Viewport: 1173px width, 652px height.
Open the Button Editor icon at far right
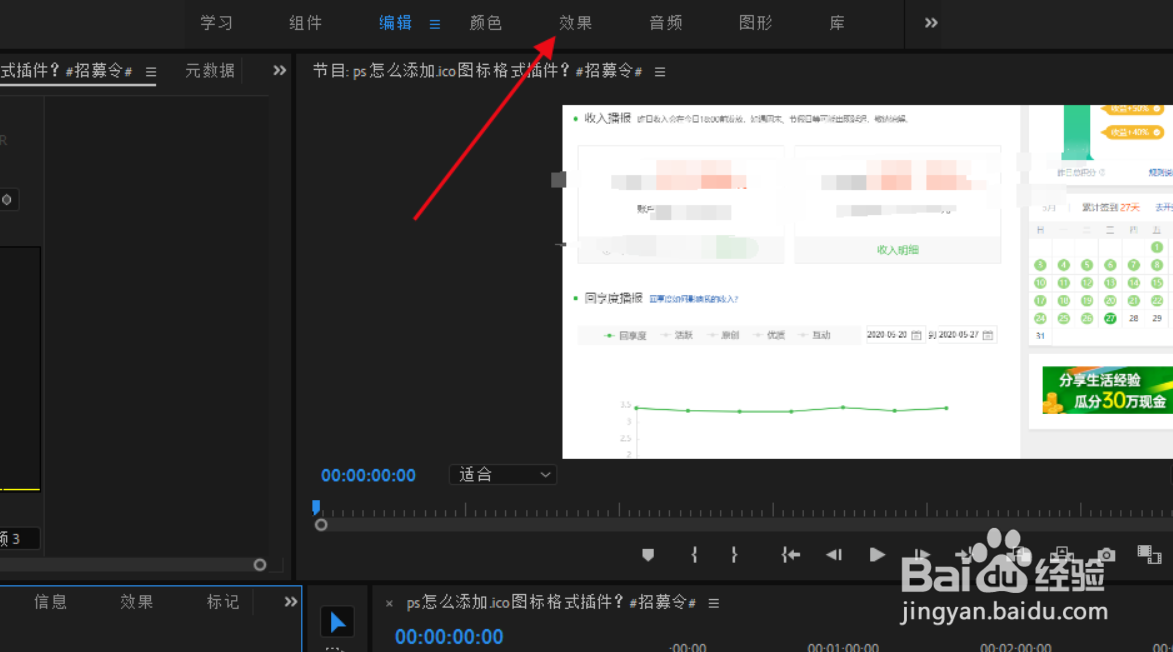[x=1150, y=554]
